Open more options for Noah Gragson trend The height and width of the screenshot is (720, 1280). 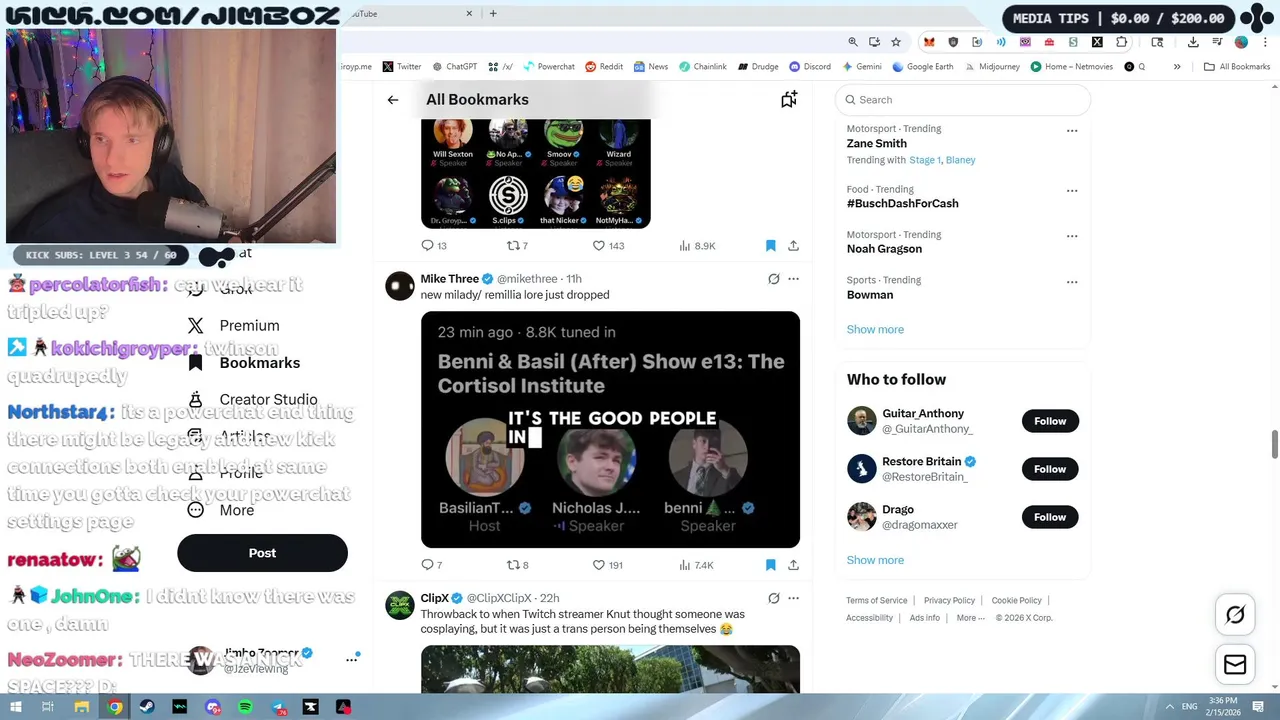click(x=1072, y=236)
